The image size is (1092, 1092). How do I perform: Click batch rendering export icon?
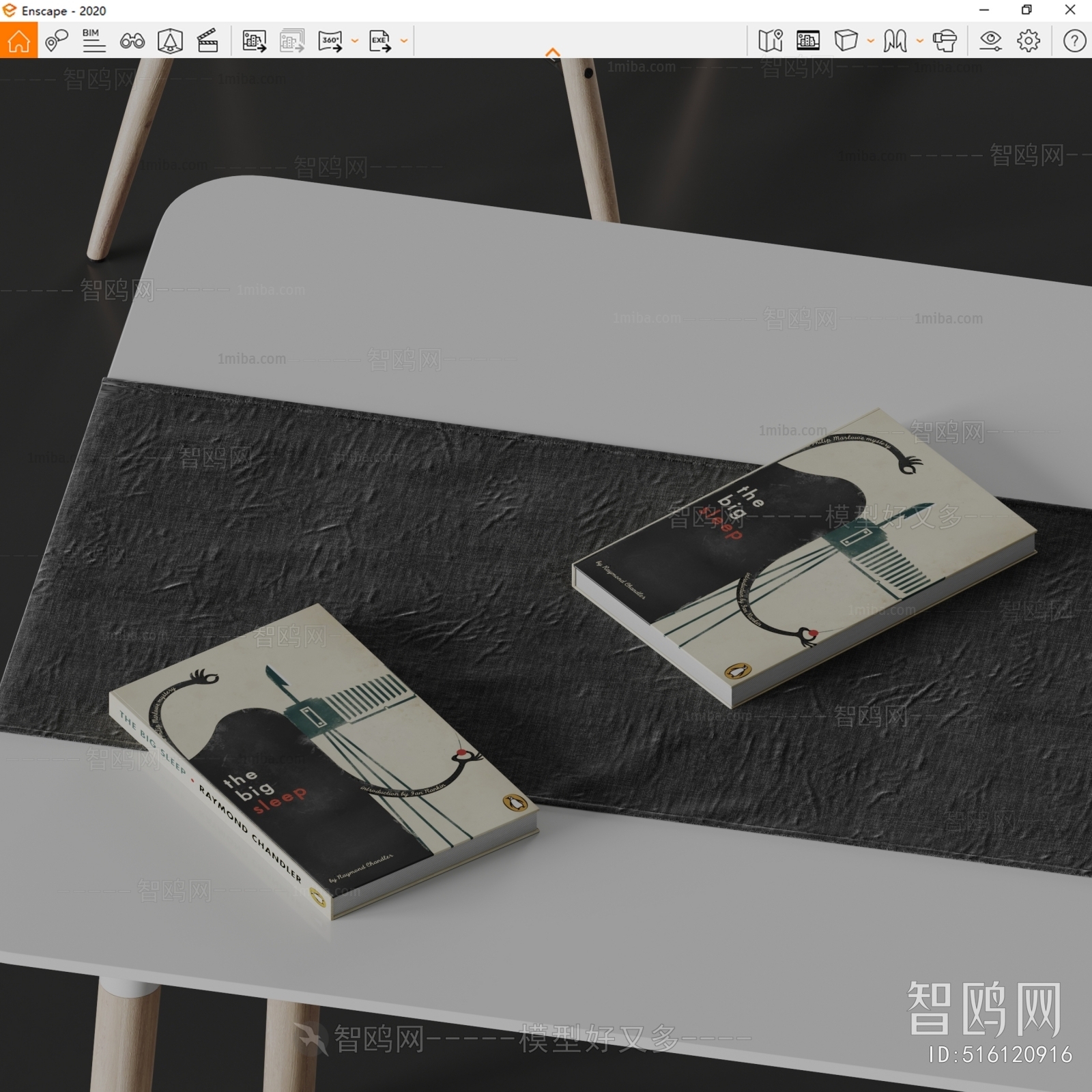pos(292,41)
